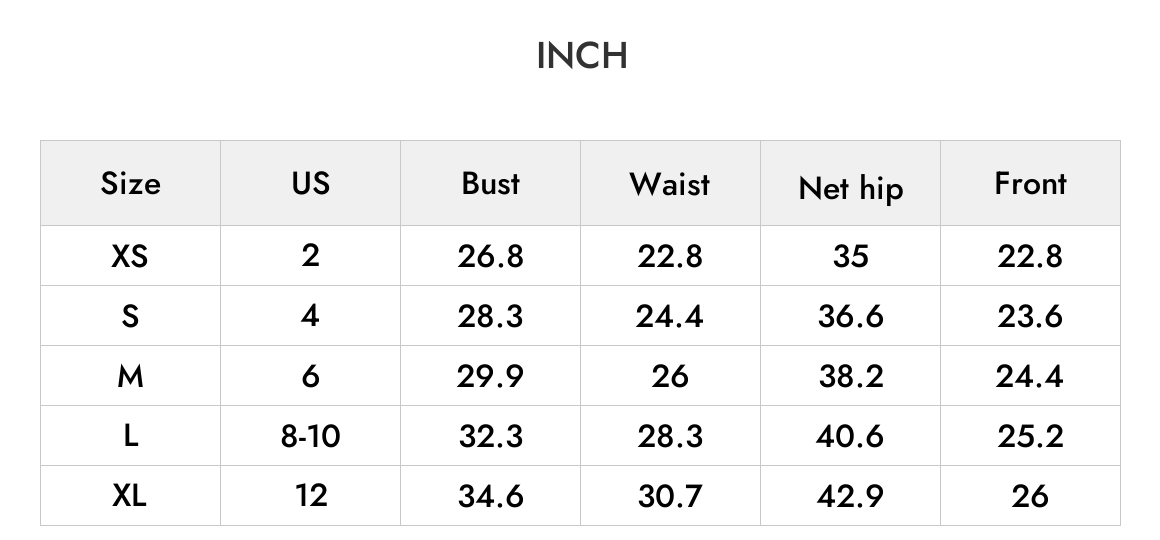
Task: Select the 35 net hip cell
Action: (x=851, y=256)
